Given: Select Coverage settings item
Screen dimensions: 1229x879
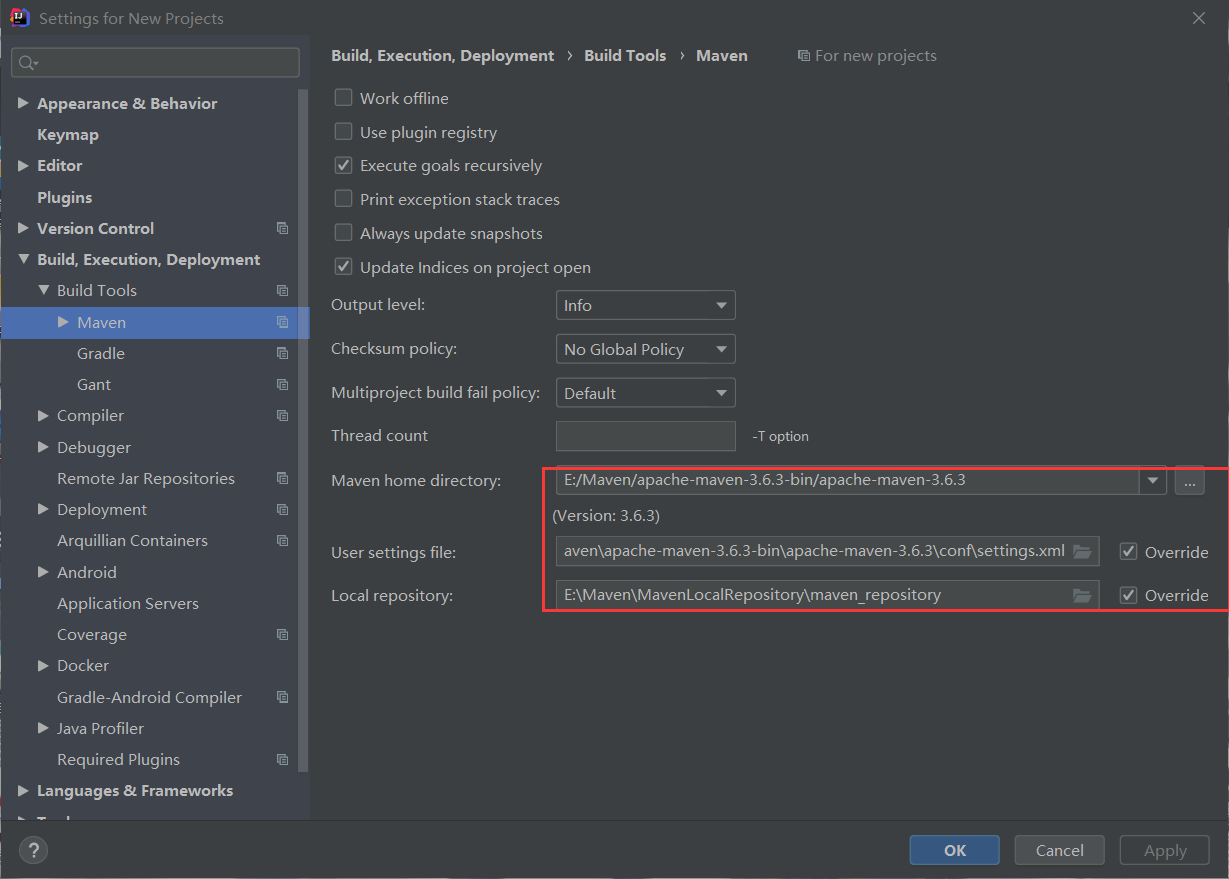Looking at the screenshot, I should [92, 634].
